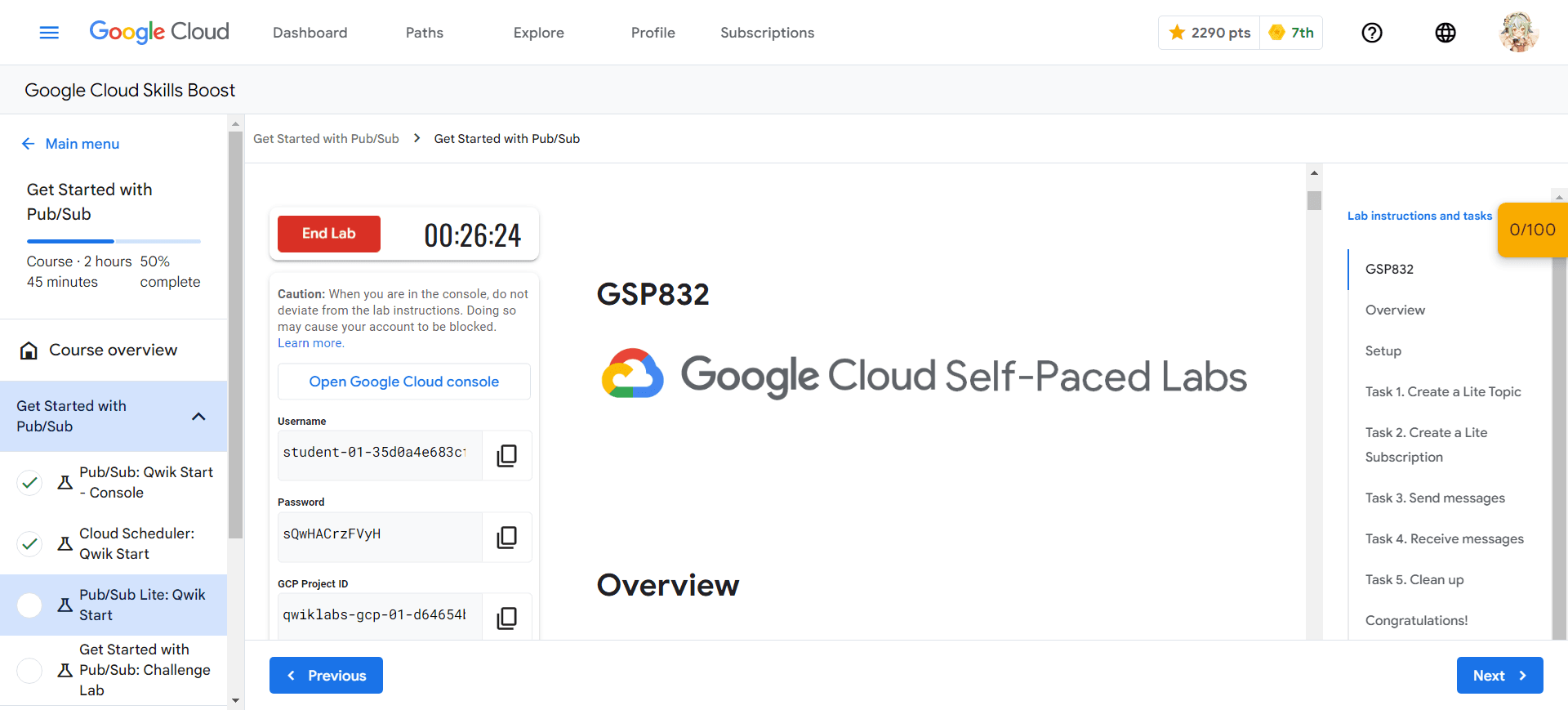Image resolution: width=1568 pixels, height=710 pixels.
Task: Open Course overview in sidebar
Action: coord(114,350)
